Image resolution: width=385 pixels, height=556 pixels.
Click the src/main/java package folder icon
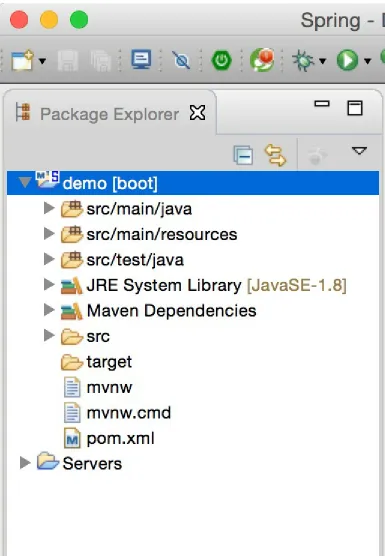tap(72, 209)
